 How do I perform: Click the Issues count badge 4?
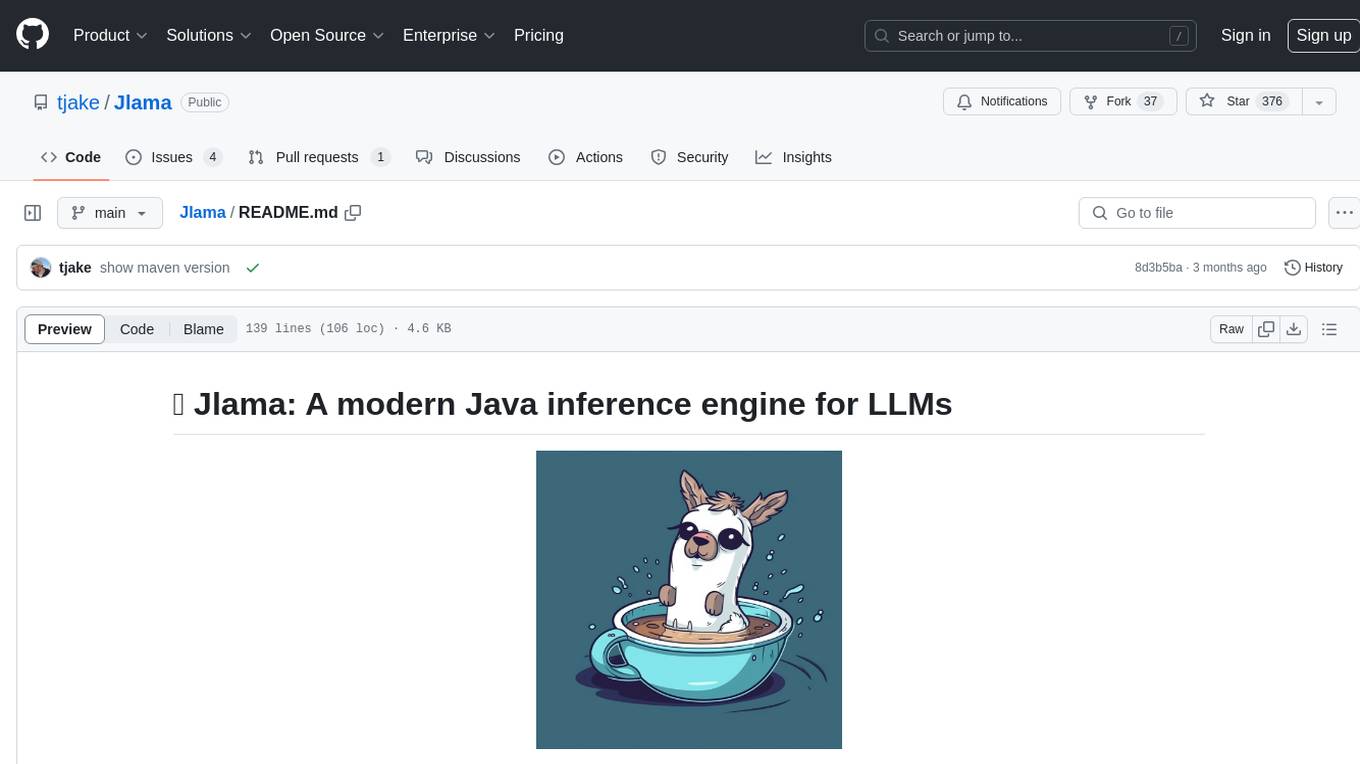[x=212, y=157]
